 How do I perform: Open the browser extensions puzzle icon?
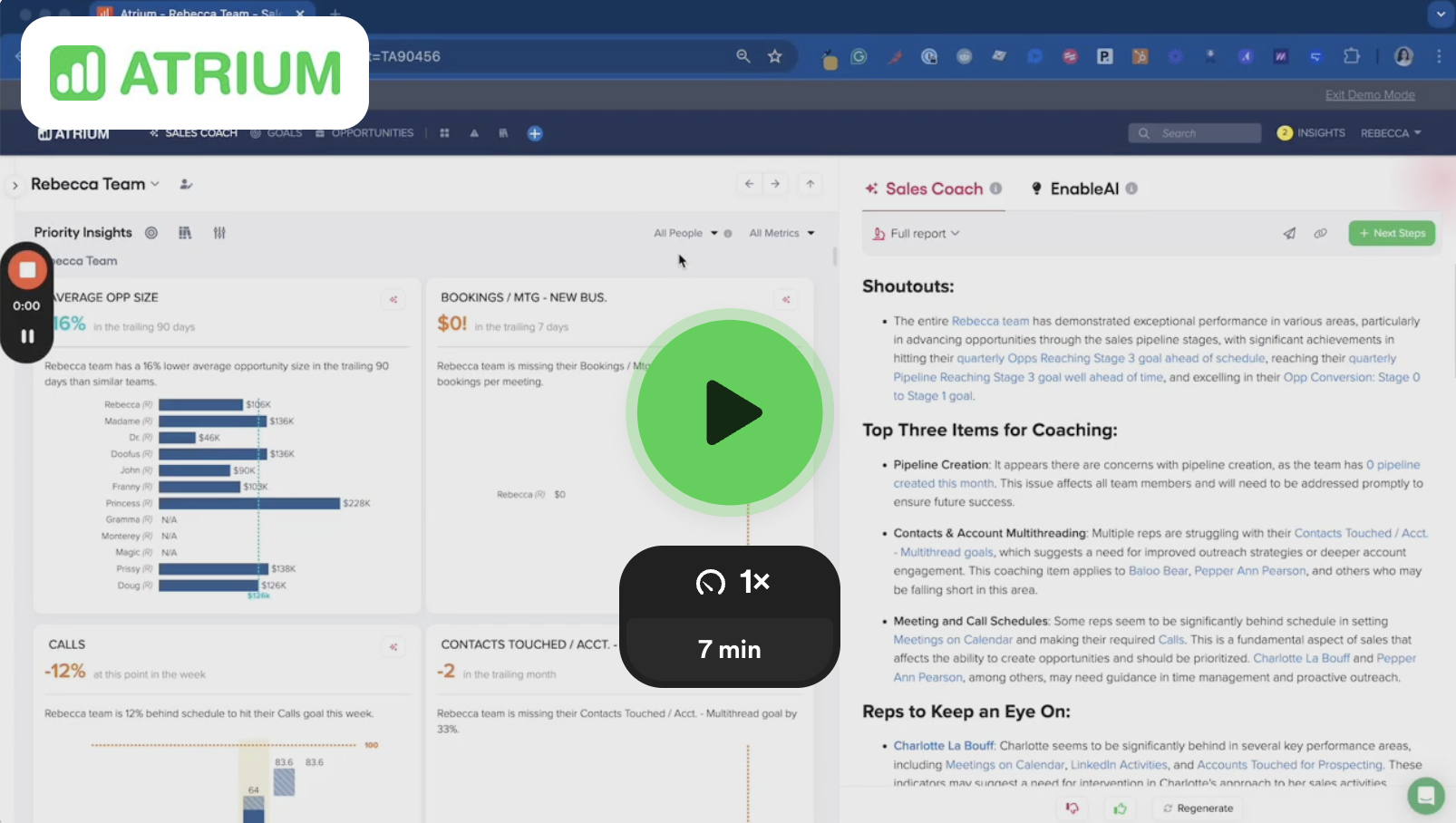(x=1352, y=56)
